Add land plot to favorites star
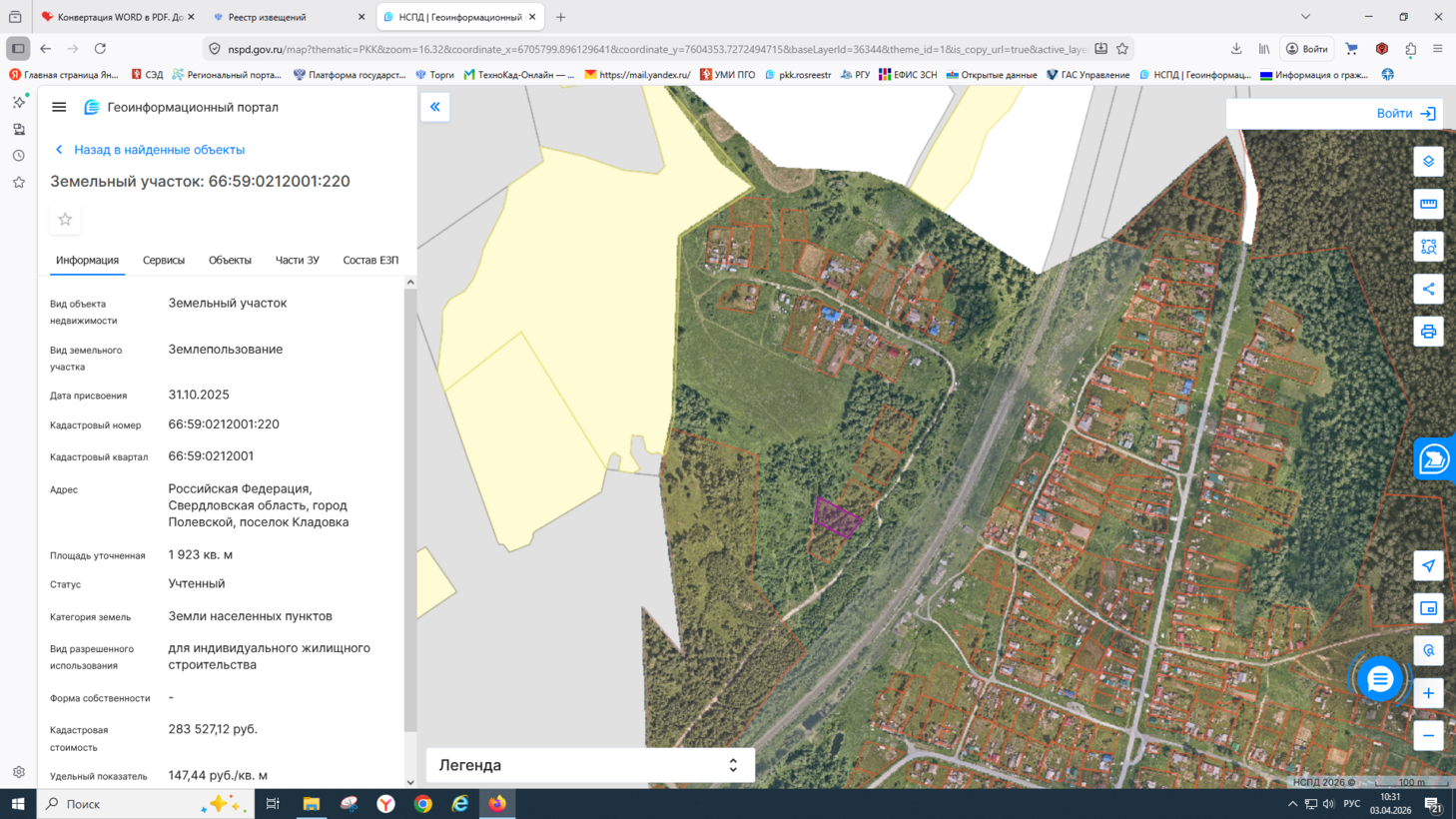This screenshot has height=819, width=1456. click(65, 220)
